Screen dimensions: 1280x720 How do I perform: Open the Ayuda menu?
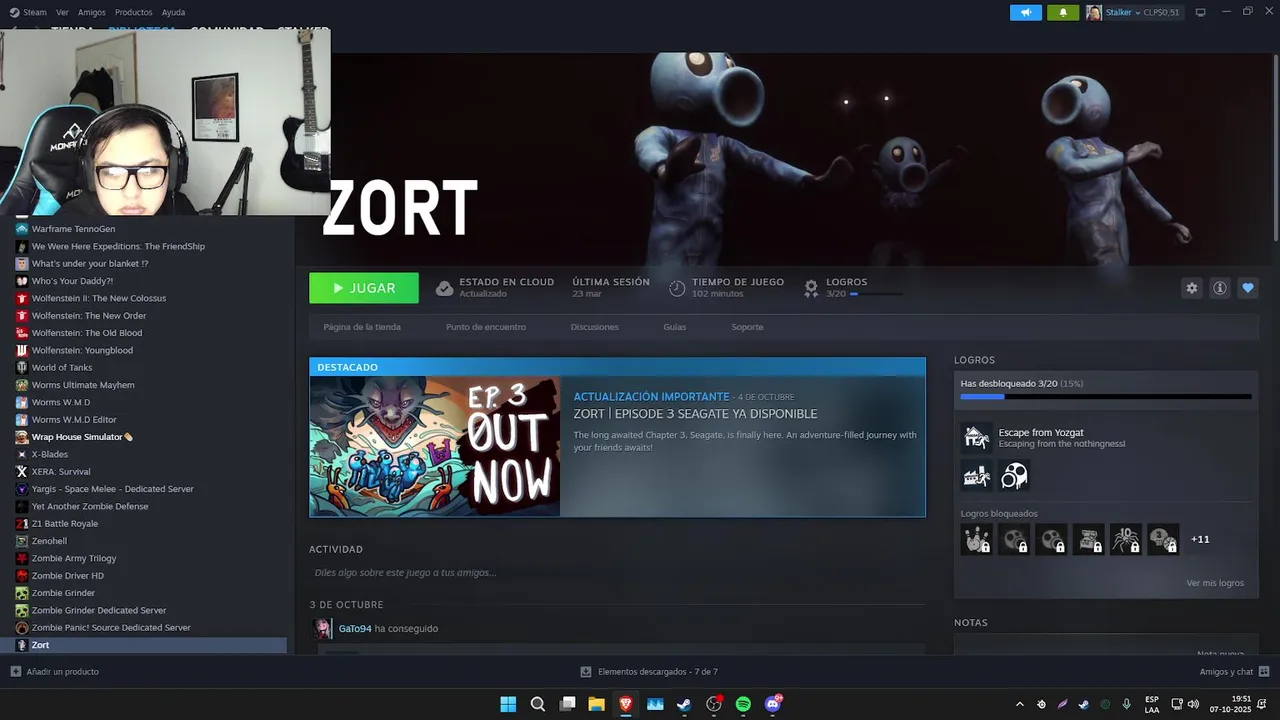coord(173,12)
